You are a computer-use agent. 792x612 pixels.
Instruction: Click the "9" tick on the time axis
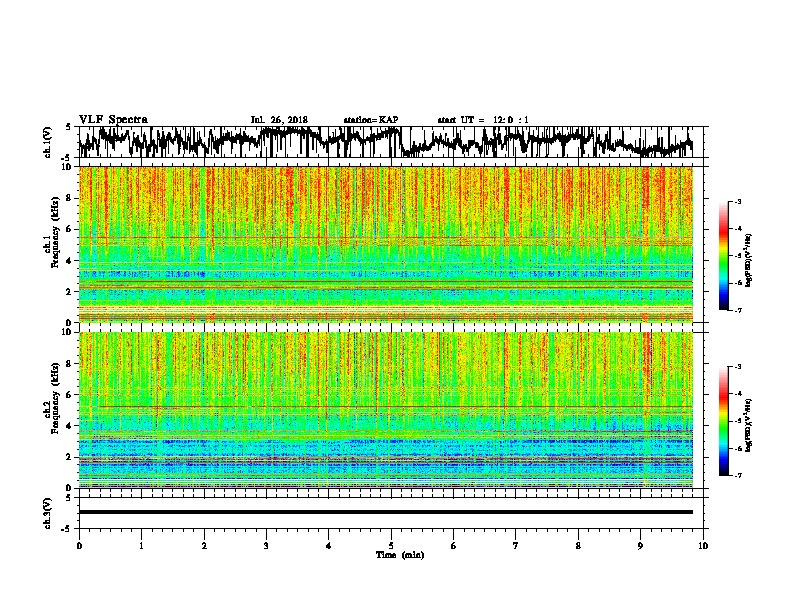coord(640,546)
